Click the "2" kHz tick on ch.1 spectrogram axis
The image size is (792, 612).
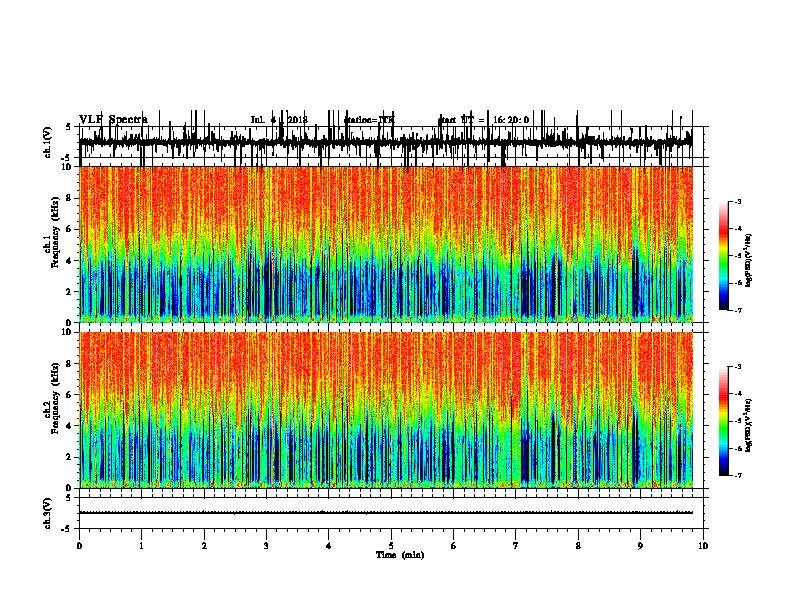70,292
